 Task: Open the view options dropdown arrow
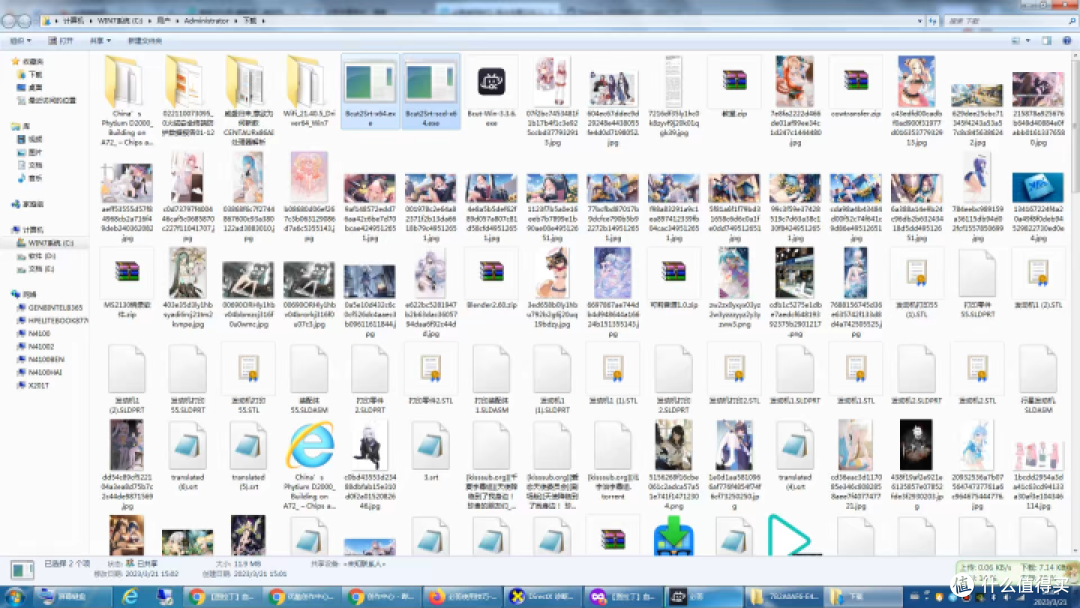coord(1028,41)
